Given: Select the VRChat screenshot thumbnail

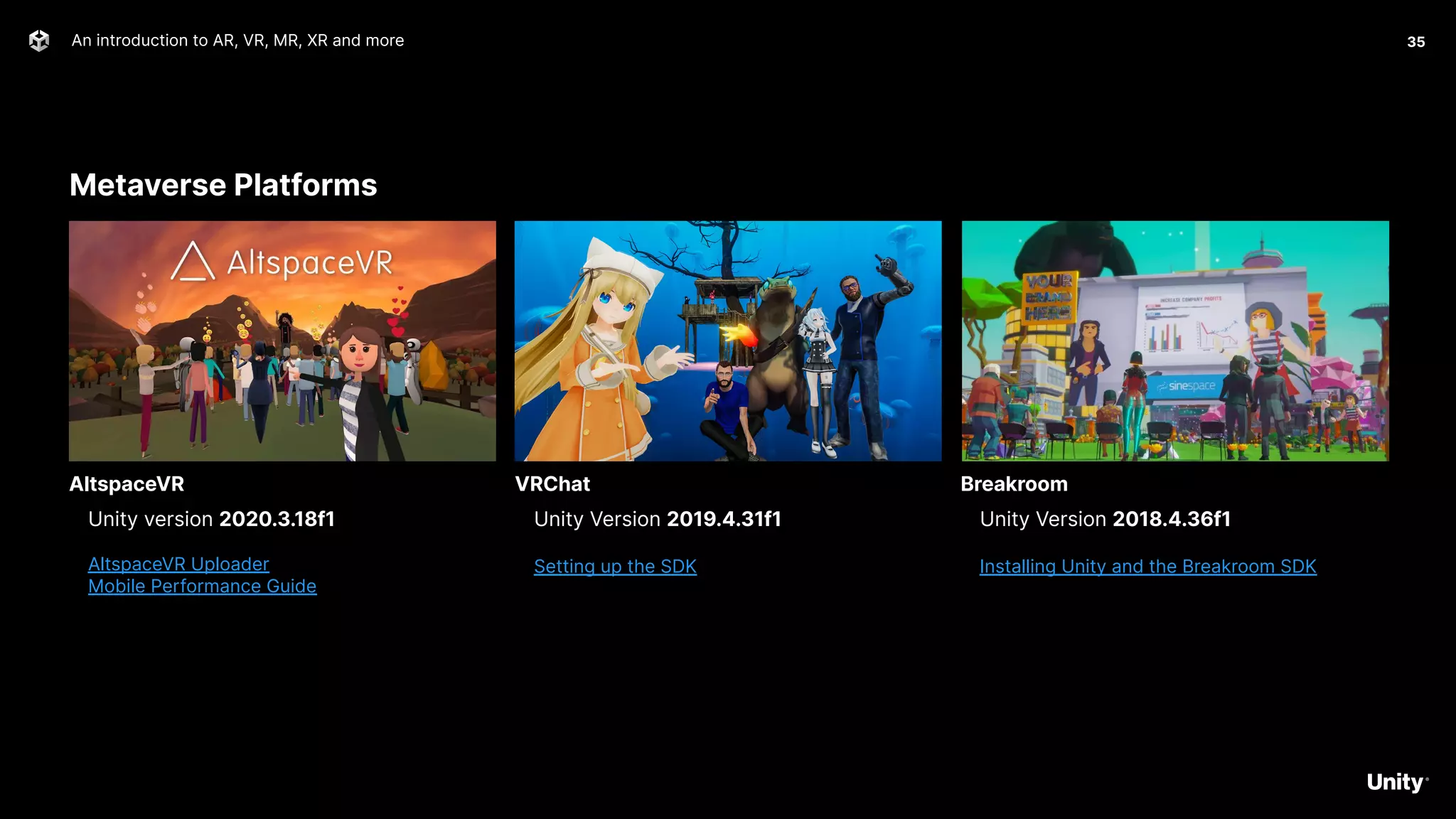Looking at the screenshot, I should click(x=728, y=341).
